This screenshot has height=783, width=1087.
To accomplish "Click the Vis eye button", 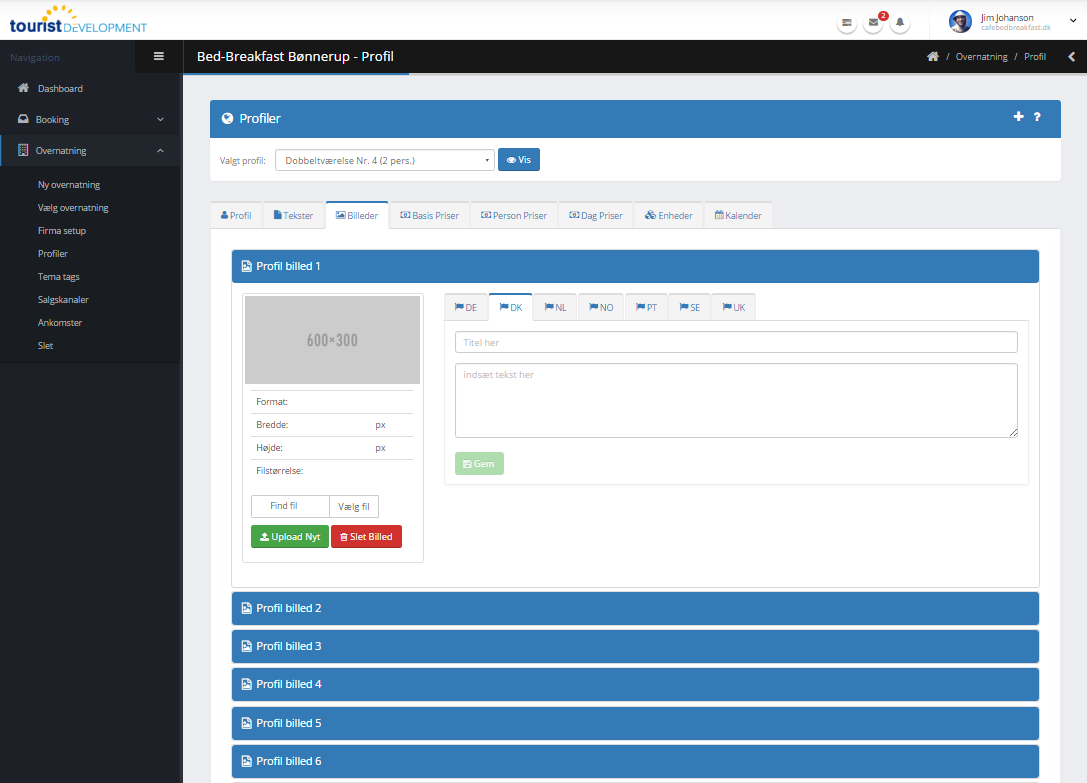I will point(518,160).
